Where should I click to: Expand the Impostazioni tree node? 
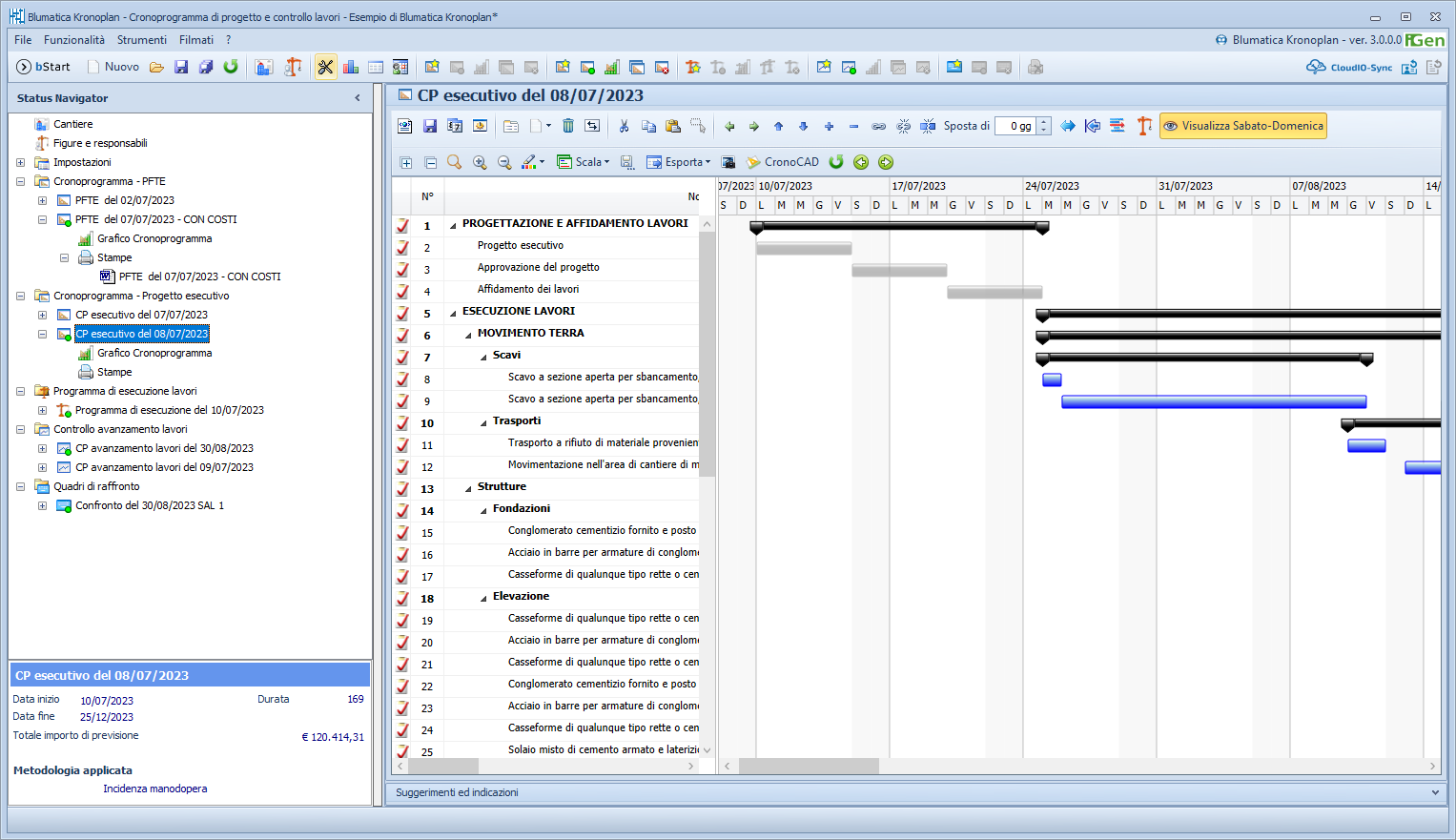pyautogui.click(x=20, y=162)
